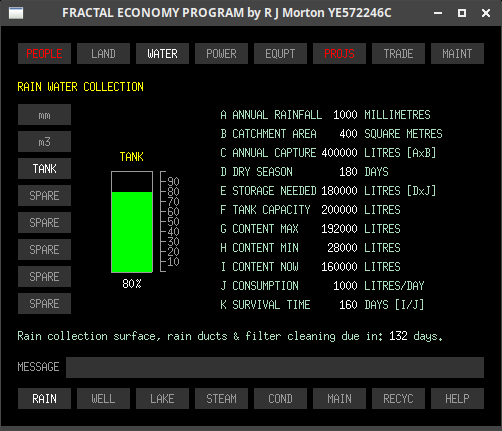This screenshot has width=502, height=431.
Task: Click the CONTENT MAX value 192000
Action: pyautogui.click(x=339, y=229)
